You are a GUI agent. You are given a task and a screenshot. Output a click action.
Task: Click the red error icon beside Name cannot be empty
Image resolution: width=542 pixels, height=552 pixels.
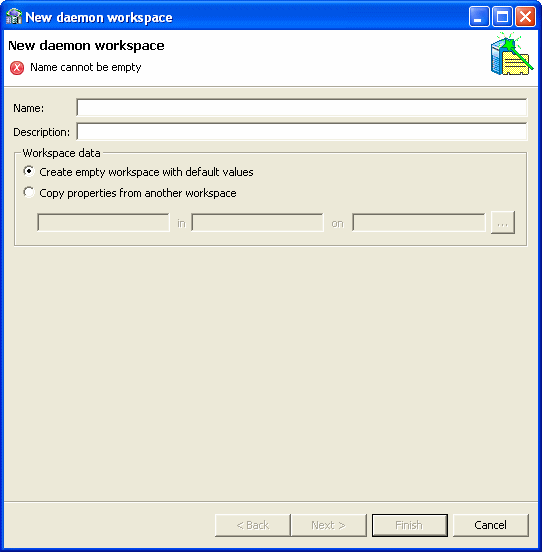tap(17, 68)
